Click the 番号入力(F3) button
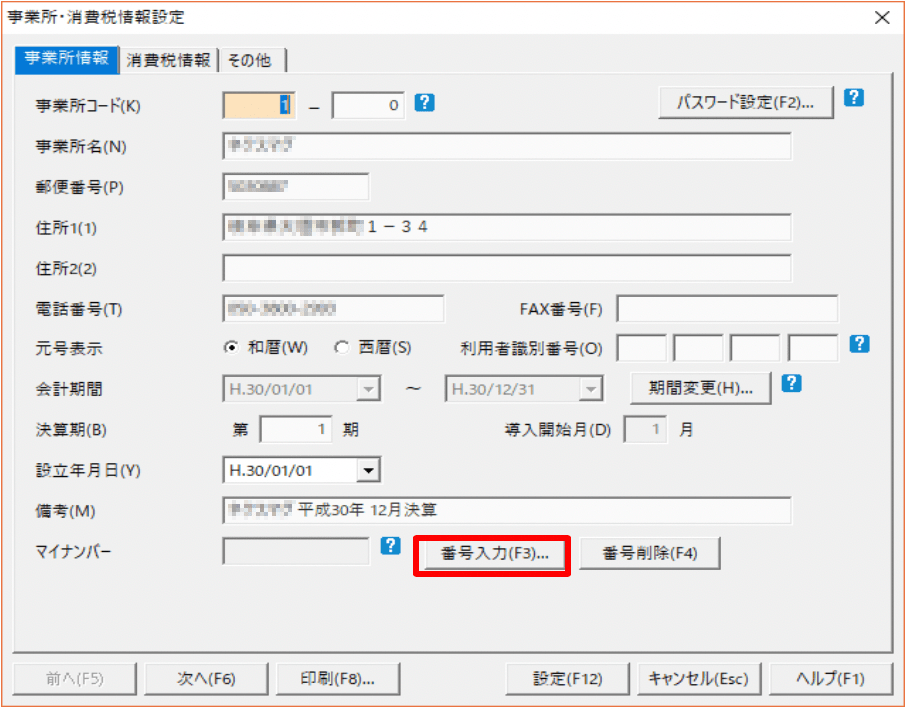 tap(495, 554)
